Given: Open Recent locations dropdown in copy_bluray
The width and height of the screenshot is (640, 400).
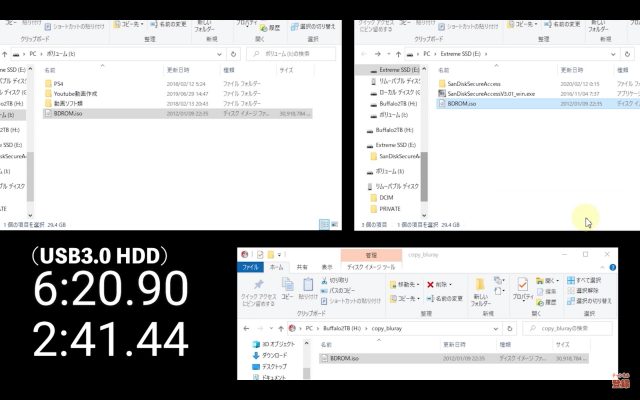Looking at the screenshot, I should 271,328.
